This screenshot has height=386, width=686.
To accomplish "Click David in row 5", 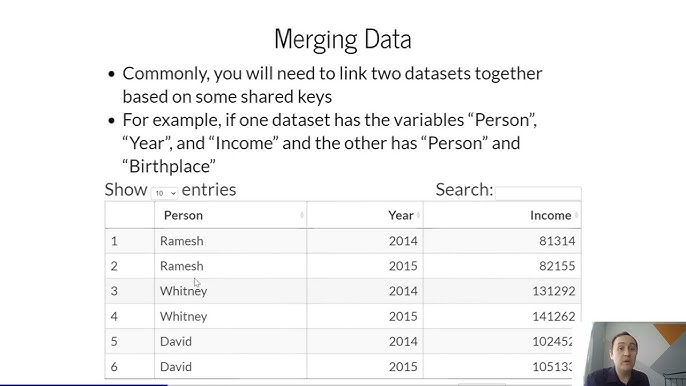I will [x=176, y=341].
